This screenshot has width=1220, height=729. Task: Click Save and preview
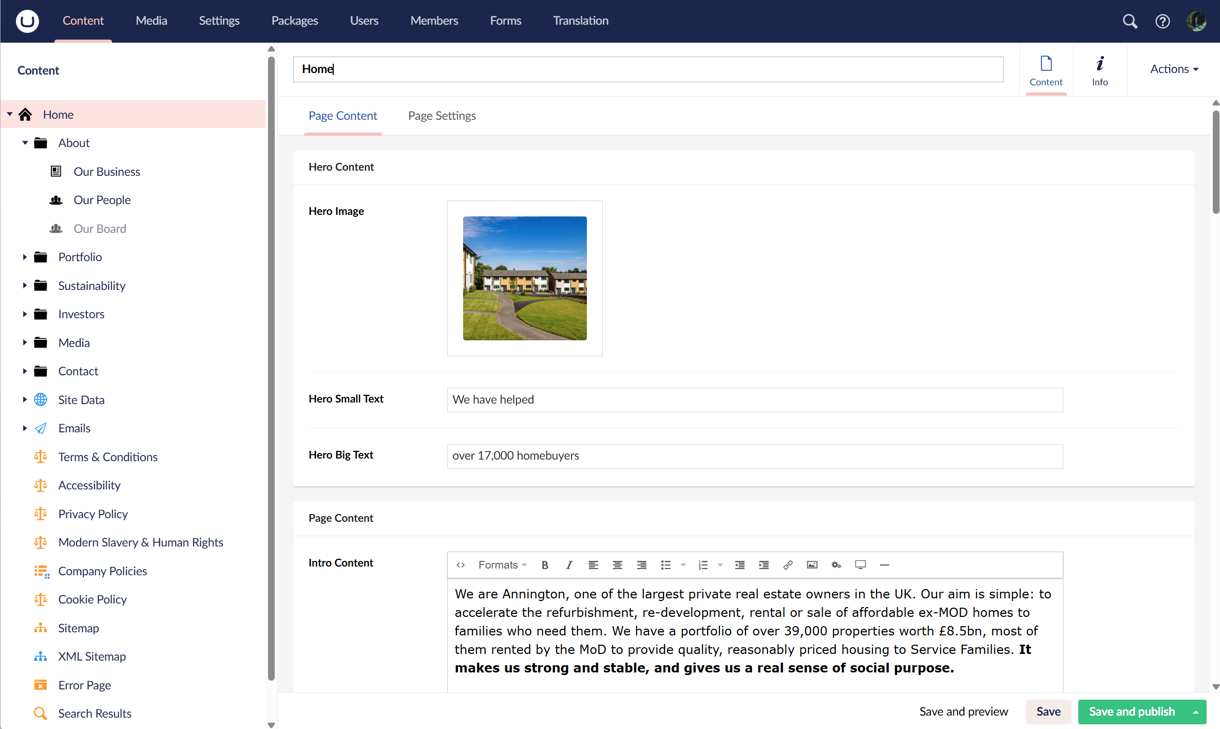[962, 711]
